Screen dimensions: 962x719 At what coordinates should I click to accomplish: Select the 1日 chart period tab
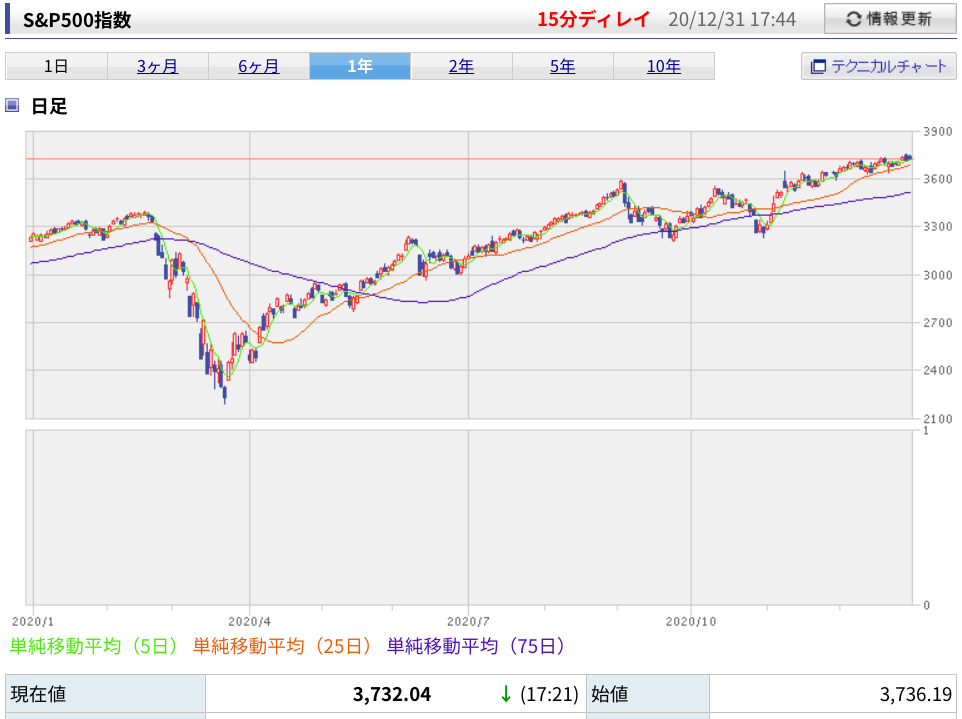pyautogui.click(x=56, y=66)
